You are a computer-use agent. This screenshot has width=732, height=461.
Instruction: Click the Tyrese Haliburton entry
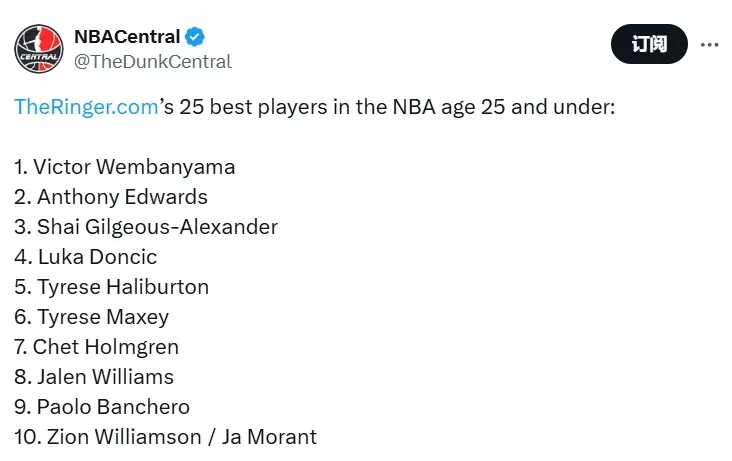(x=123, y=287)
